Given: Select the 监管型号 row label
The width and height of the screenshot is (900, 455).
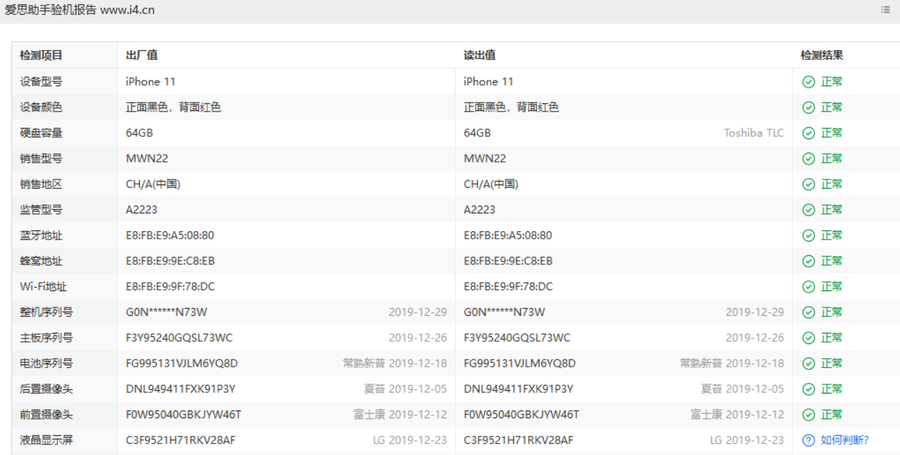Looking at the screenshot, I should coord(41,209).
